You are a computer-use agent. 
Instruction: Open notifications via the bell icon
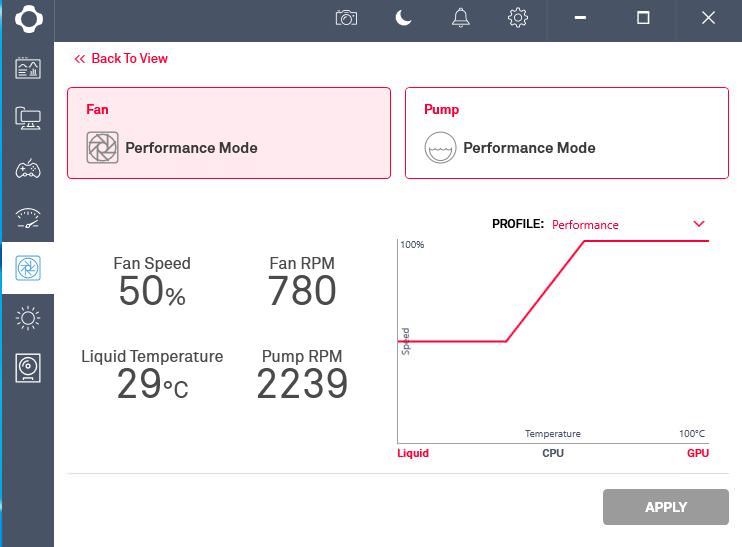[461, 18]
